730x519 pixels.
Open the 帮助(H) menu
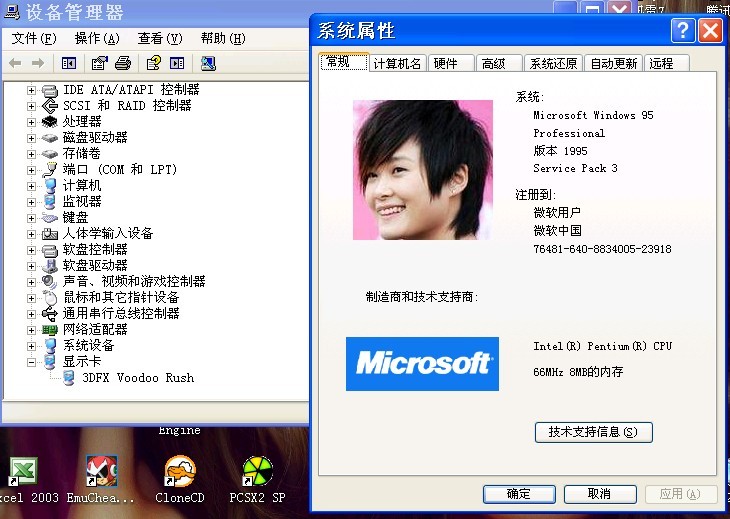(223, 38)
